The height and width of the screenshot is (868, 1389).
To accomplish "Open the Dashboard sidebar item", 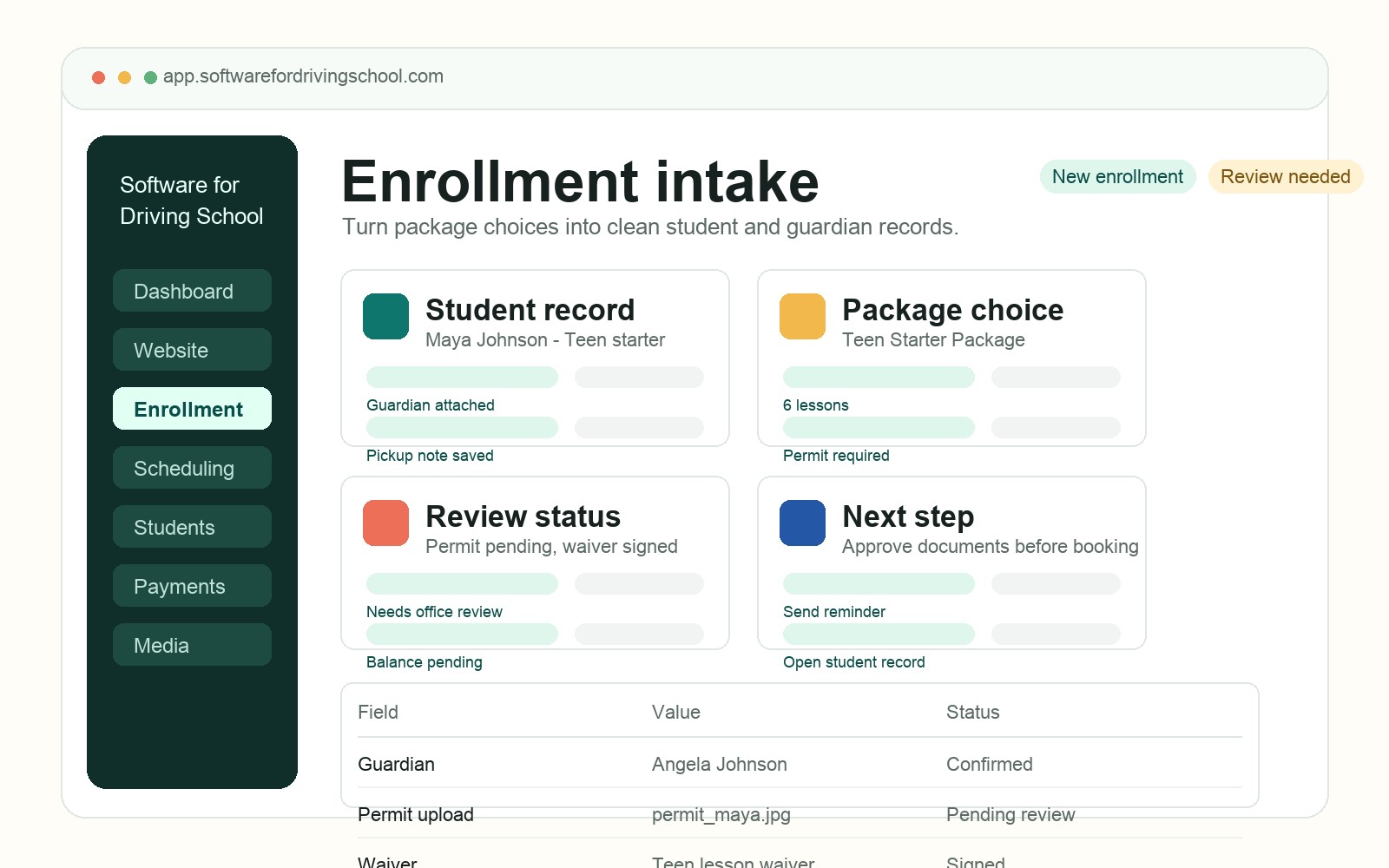I will (x=192, y=291).
